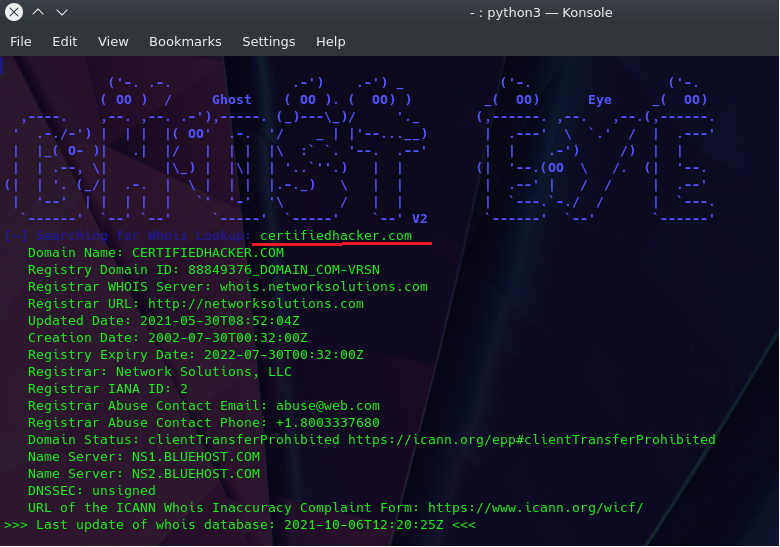Viewport: 780px width, 547px height.
Task: Click the Updated Date 2021-05-30 line
Action: click(x=164, y=321)
